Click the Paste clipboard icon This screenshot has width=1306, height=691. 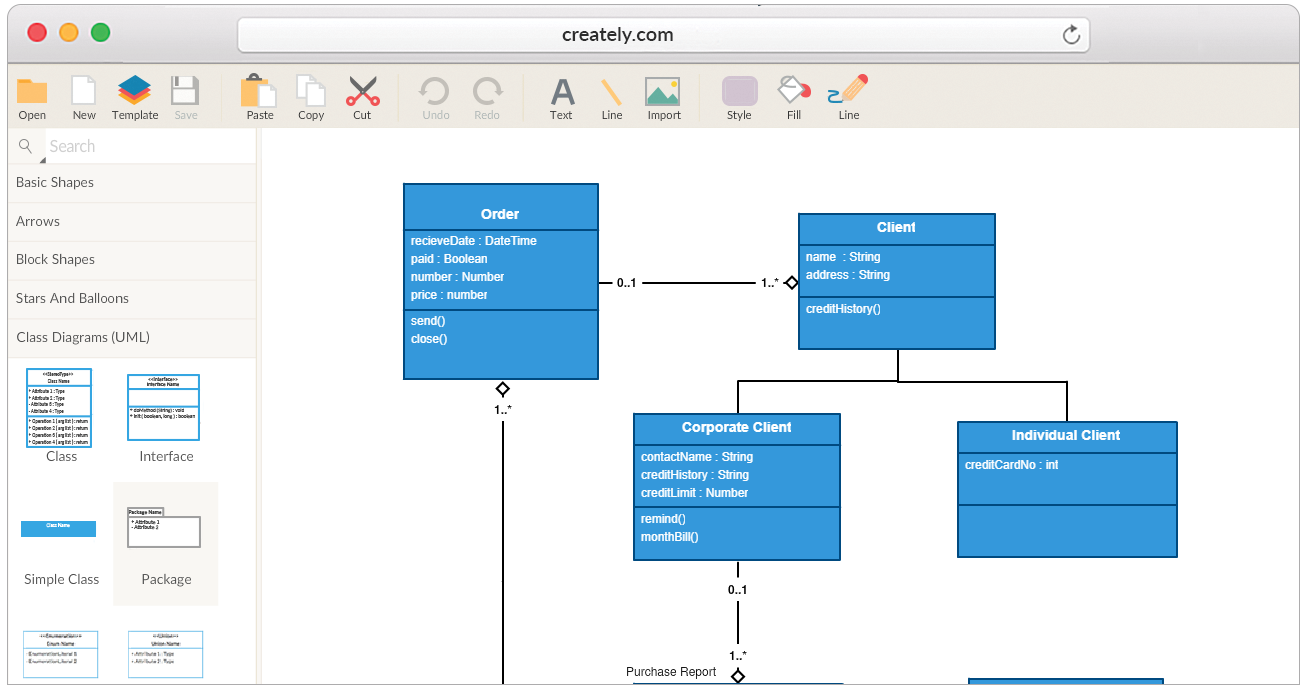click(259, 93)
